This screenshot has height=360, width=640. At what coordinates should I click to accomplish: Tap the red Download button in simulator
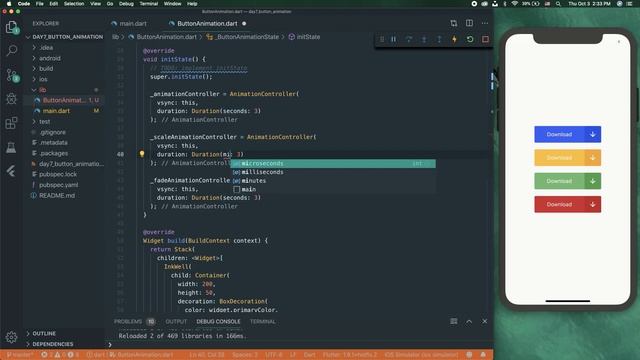click(567, 204)
